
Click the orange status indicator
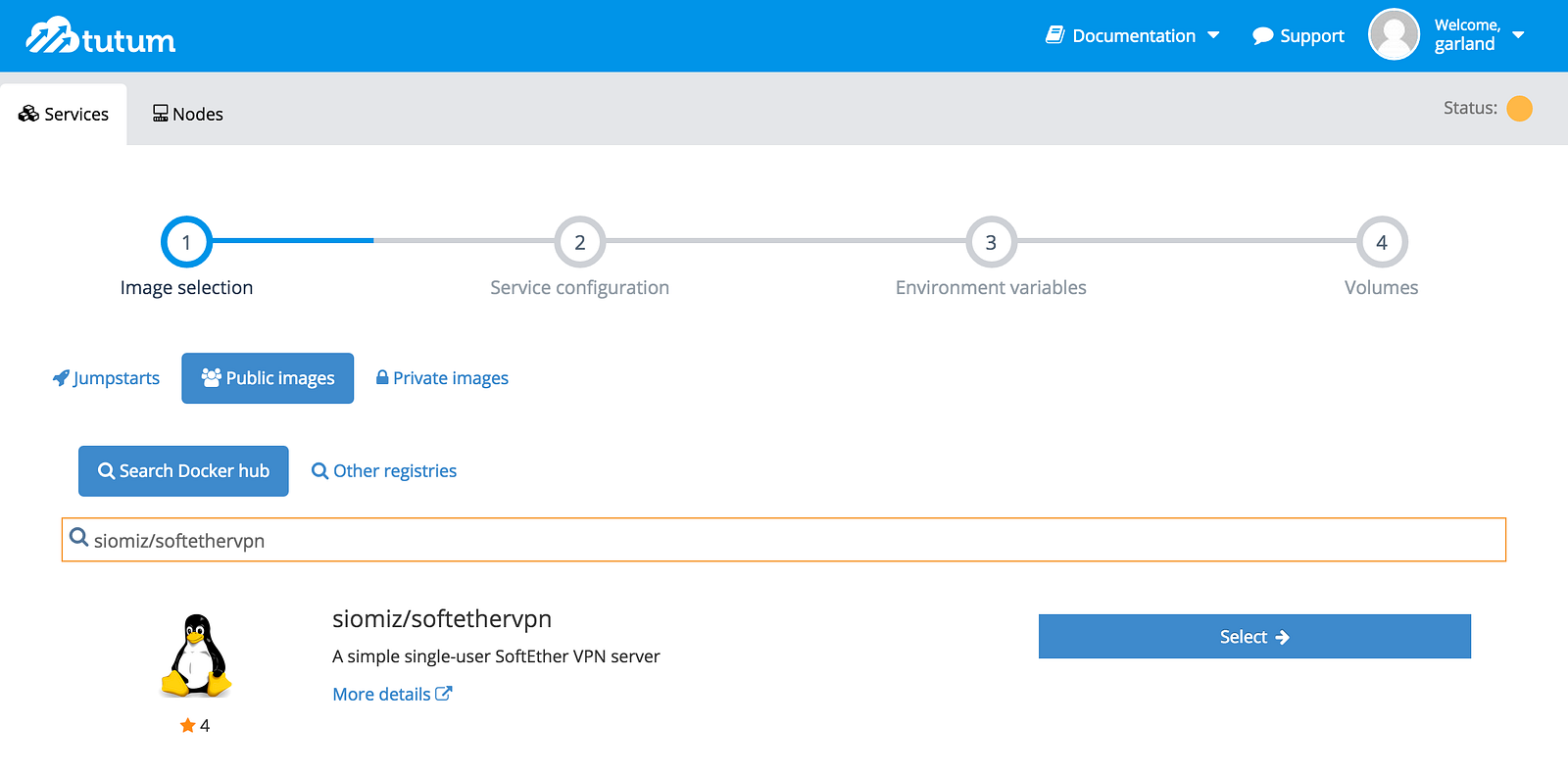(1519, 108)
